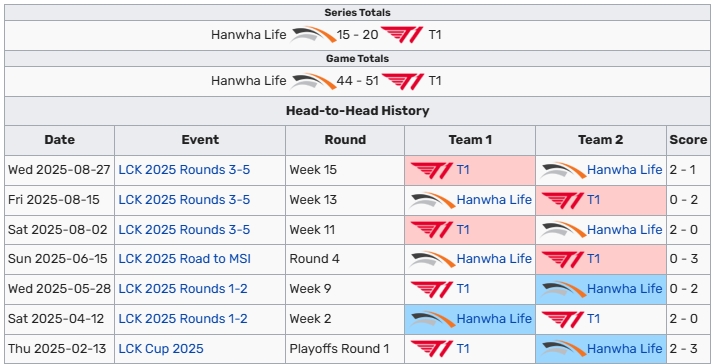
Task: Open the LCK 2025 Rounds 1-2 link for Week 2
Action: pyautogui.click(x=183, y=319)
